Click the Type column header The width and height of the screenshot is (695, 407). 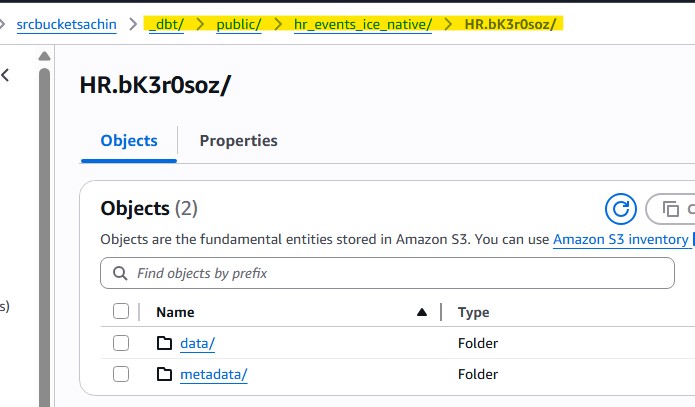pos(474,312)
